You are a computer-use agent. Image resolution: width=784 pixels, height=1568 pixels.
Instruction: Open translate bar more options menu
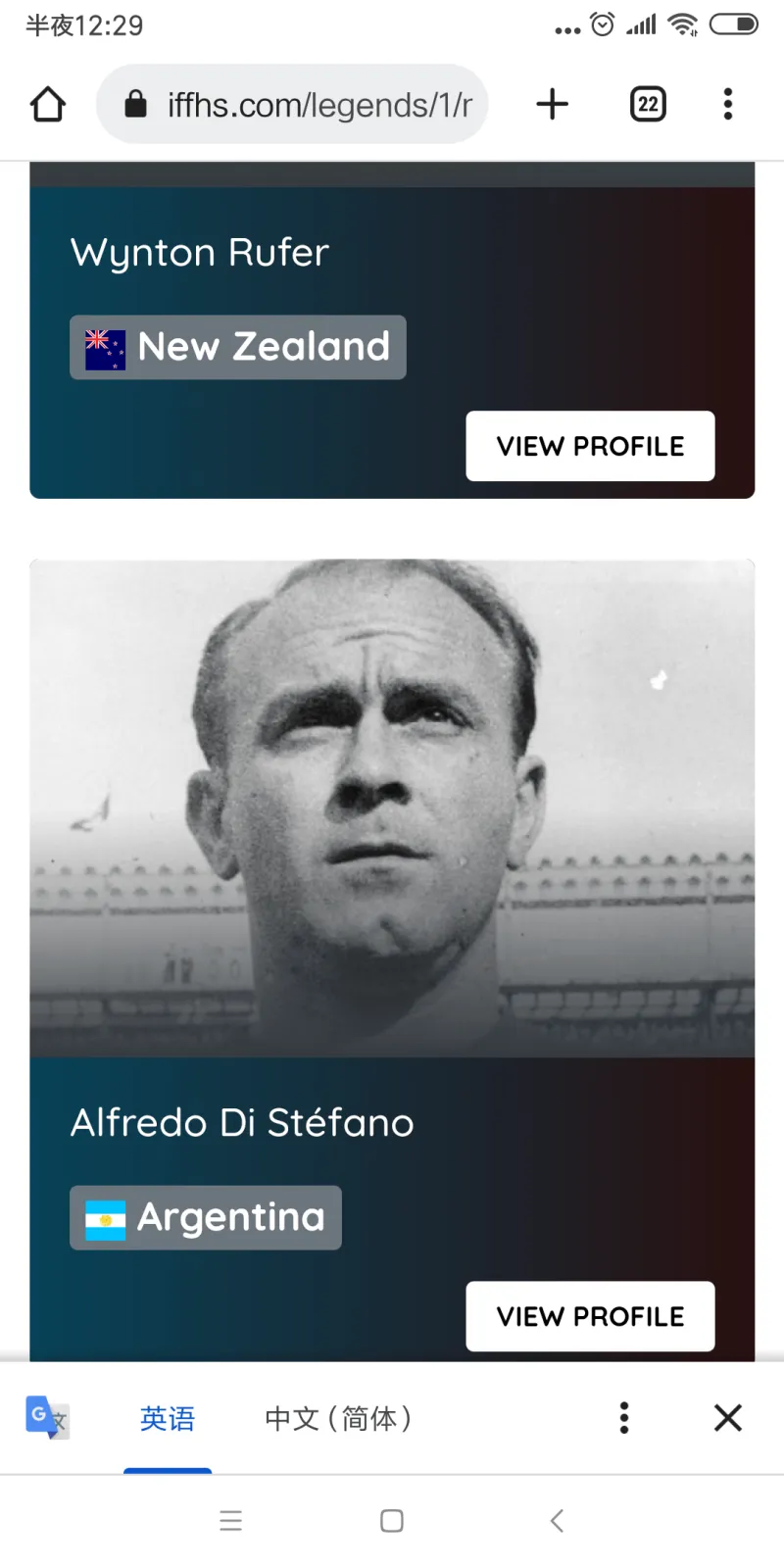(624, 1417)
